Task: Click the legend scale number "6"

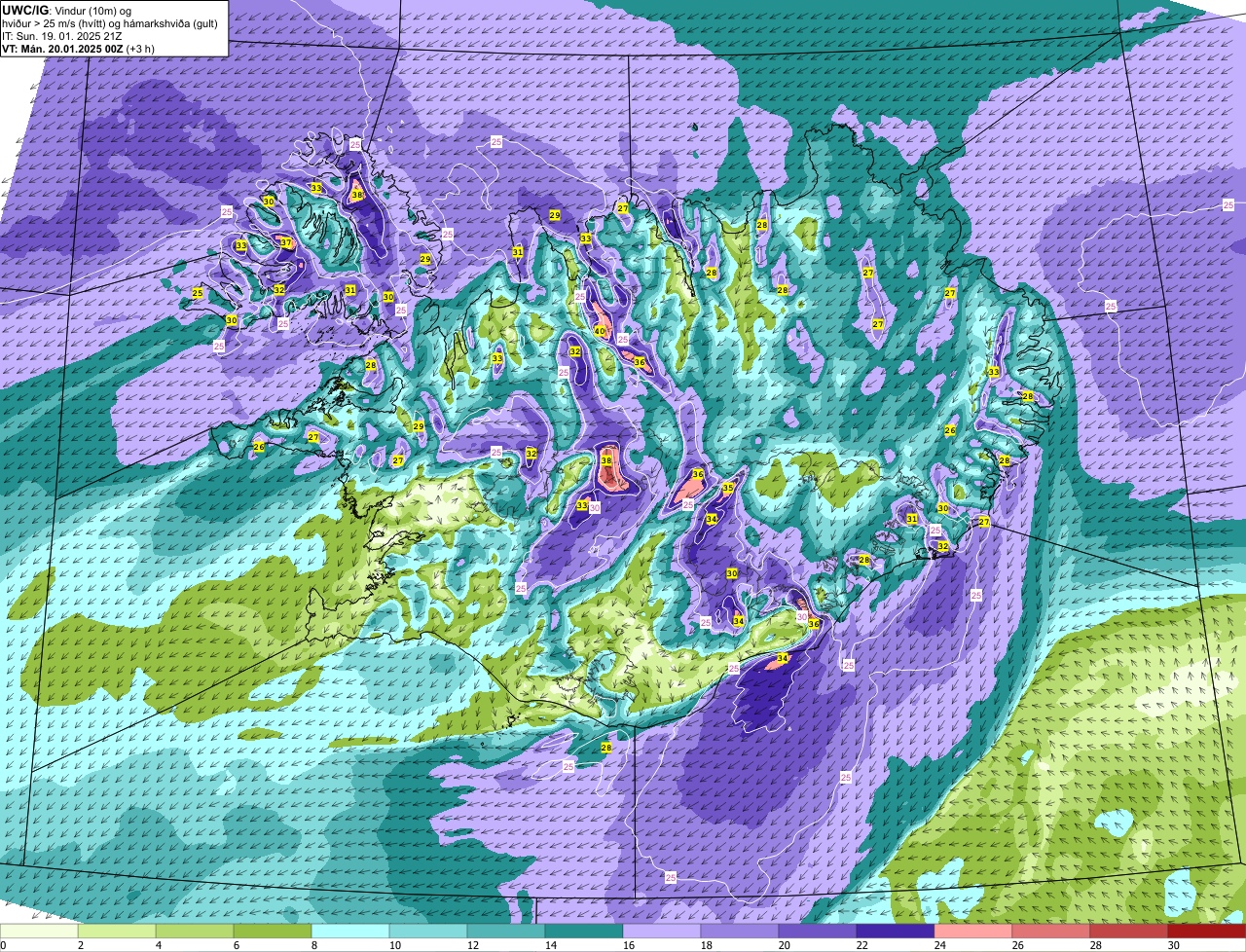Action: tap(236, 945)
